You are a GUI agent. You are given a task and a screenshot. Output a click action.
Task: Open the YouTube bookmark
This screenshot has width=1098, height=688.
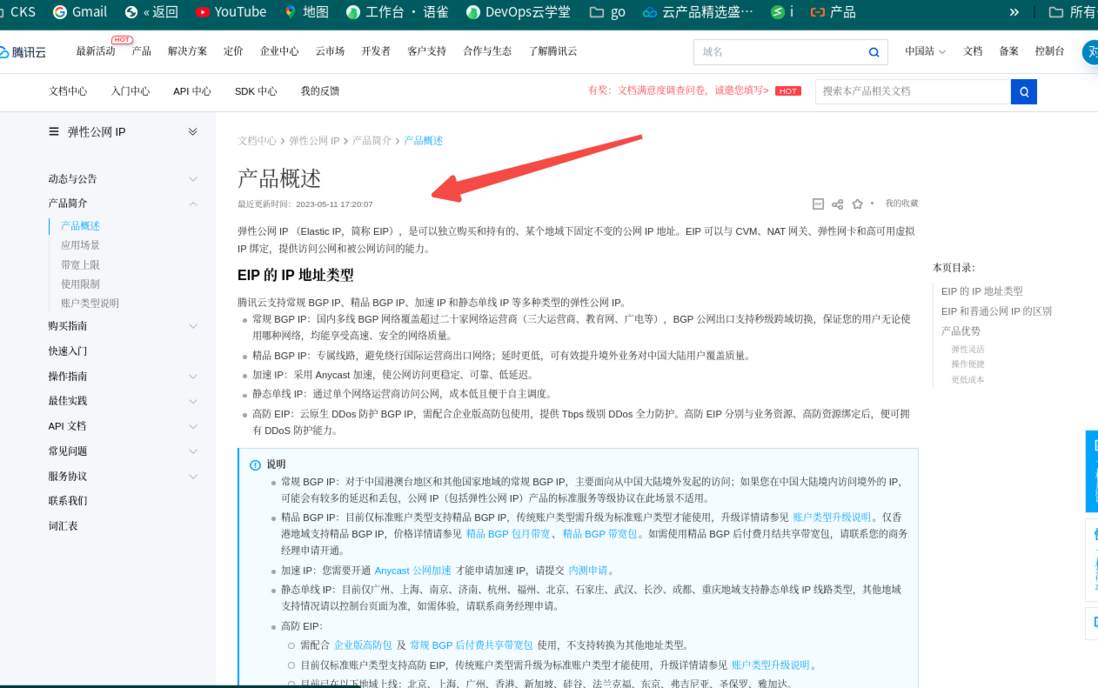(x=230, y=12)
